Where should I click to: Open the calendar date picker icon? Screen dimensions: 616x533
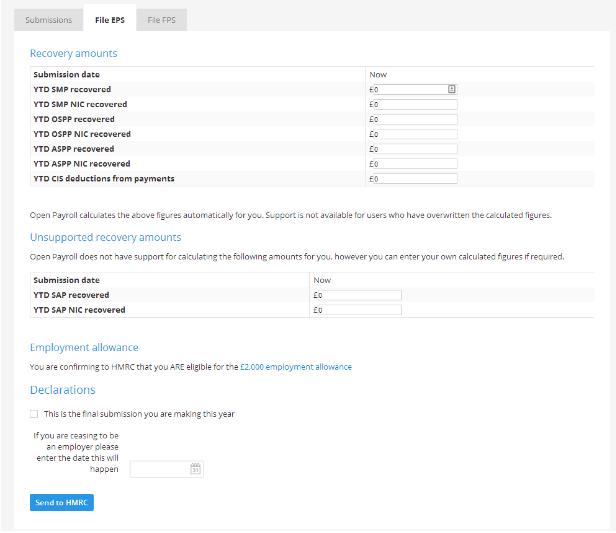[196, 469]
